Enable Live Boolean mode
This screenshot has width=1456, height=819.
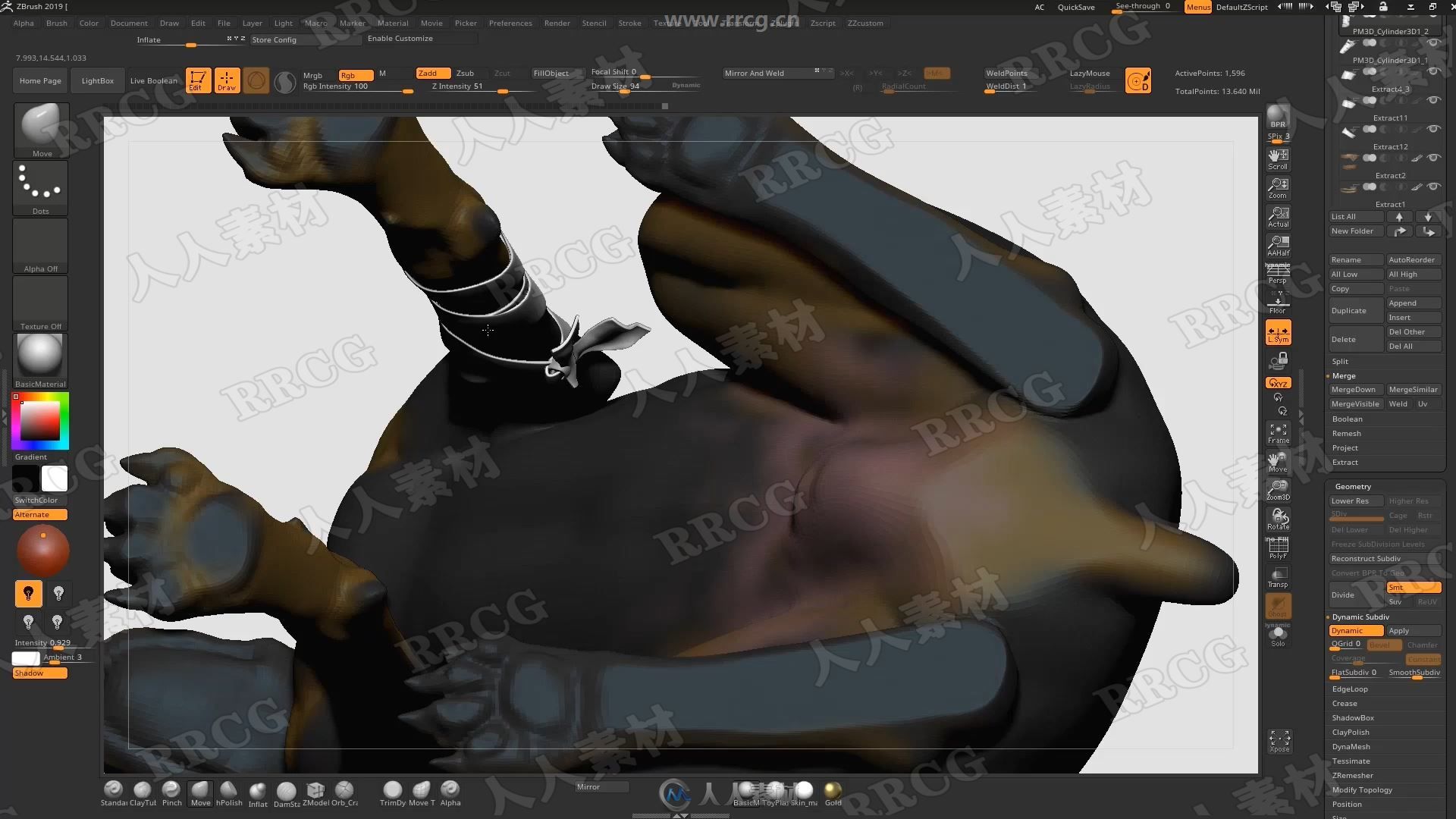(153, 80)
